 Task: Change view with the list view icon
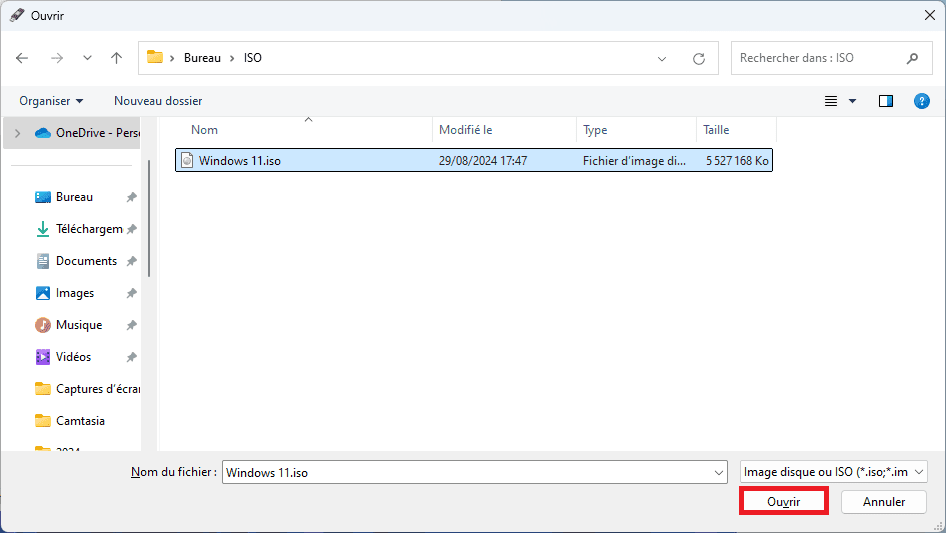[x=831, y=101]
